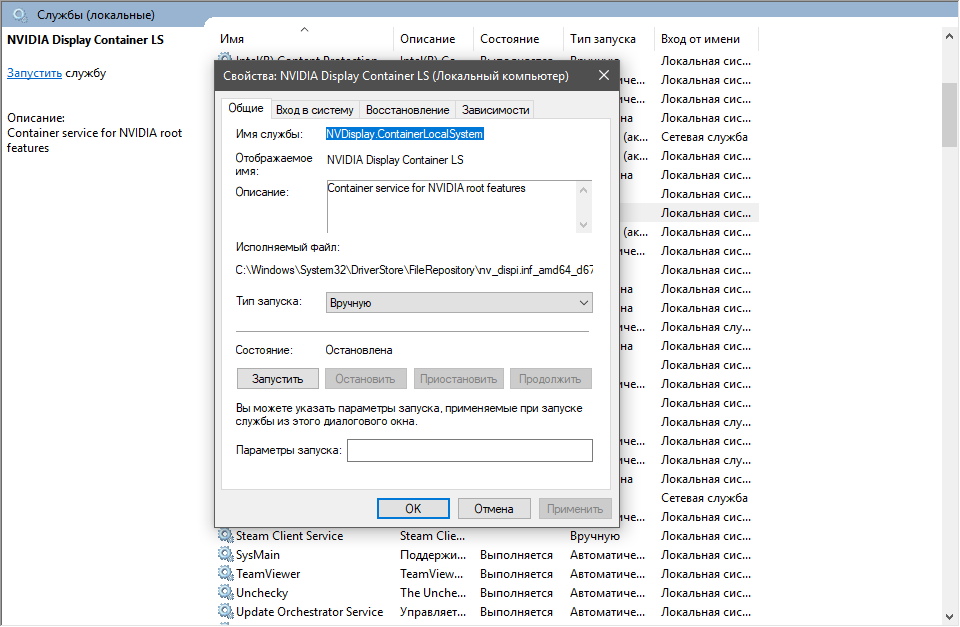
Task: Click the Unchecky service gear icon
Action: tap(226, 593)
